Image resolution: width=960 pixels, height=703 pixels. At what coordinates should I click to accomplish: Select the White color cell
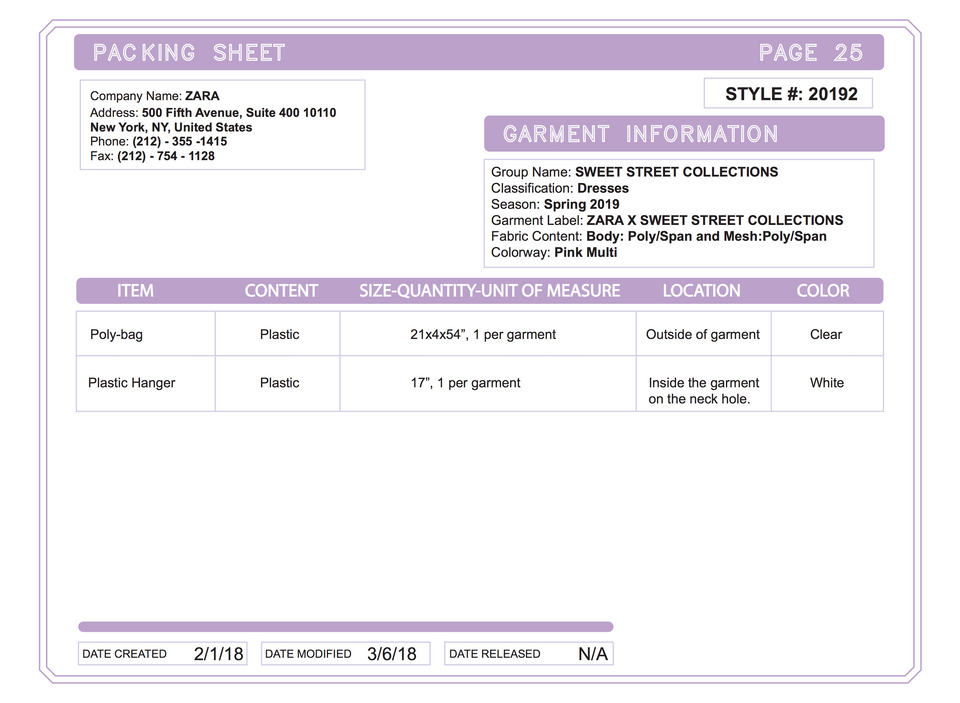[x=827, y=383]
